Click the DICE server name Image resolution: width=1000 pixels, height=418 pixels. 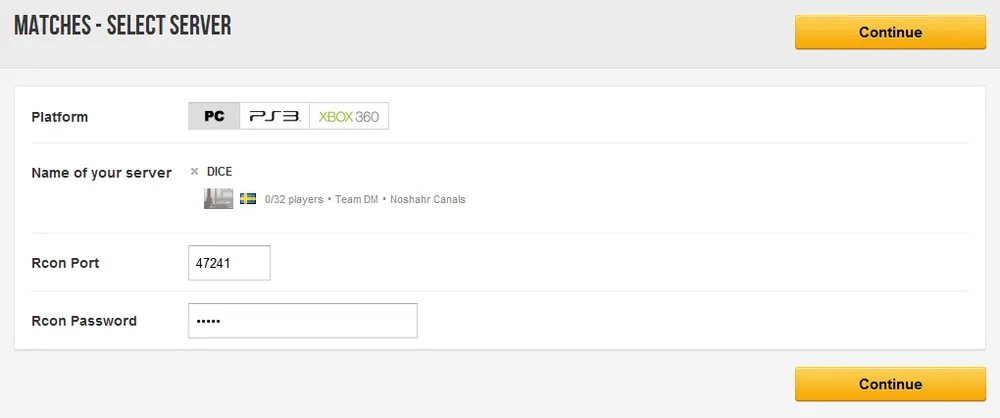pos(219,172)
